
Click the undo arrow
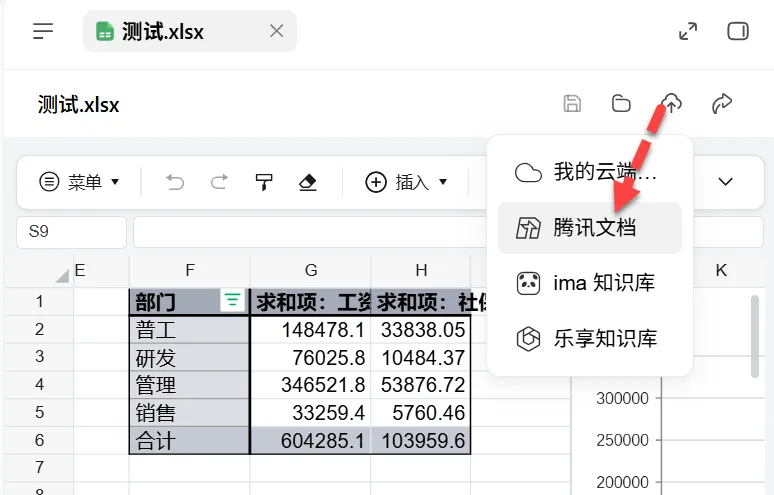[x=175, y=182]
